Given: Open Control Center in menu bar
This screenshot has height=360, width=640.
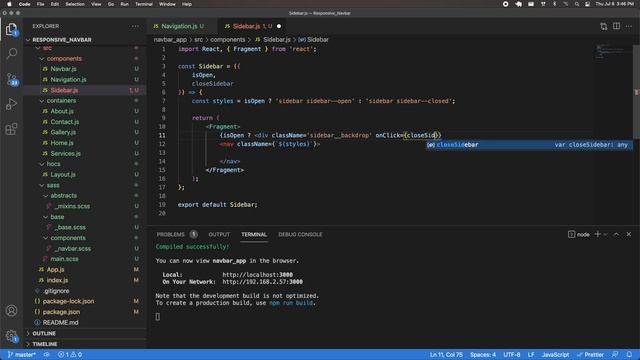Looking at the screenshot, I should pyautogui.click(x=587, y=4).
